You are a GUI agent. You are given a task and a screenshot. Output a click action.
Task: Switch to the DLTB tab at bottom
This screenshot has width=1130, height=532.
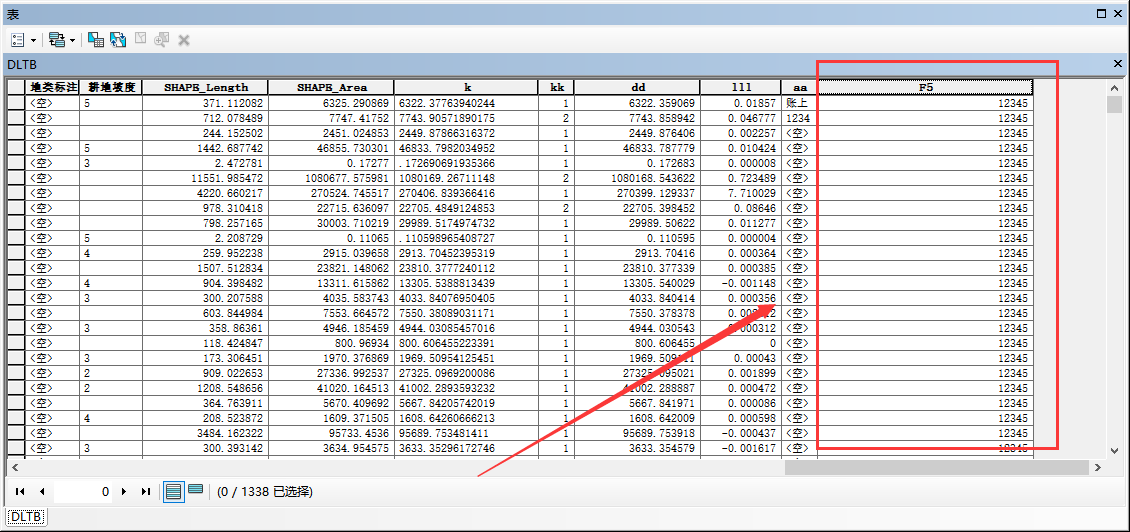tap(25, 517)
